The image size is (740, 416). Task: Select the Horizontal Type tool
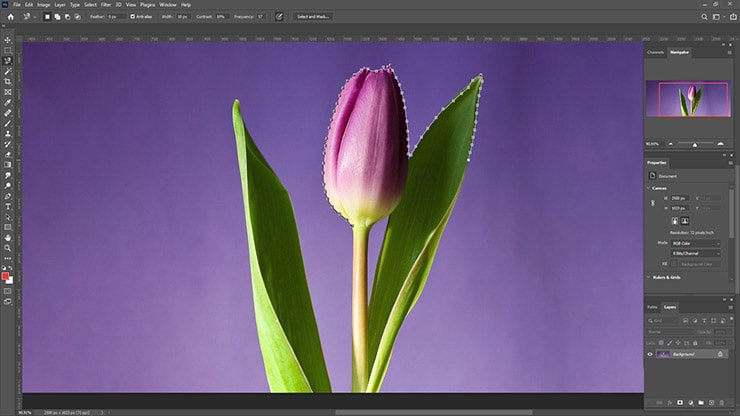[8, 206]
